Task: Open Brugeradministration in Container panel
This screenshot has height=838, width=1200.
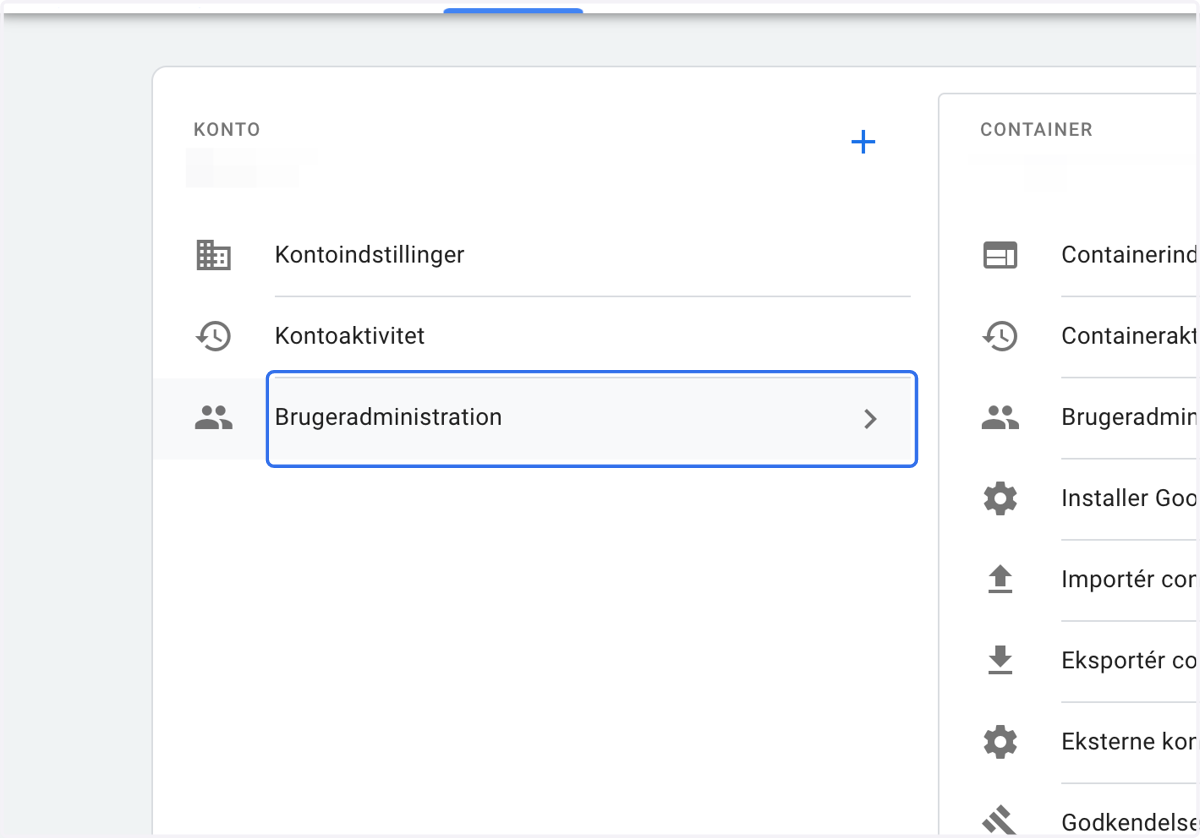Action: click(1129, 417)
